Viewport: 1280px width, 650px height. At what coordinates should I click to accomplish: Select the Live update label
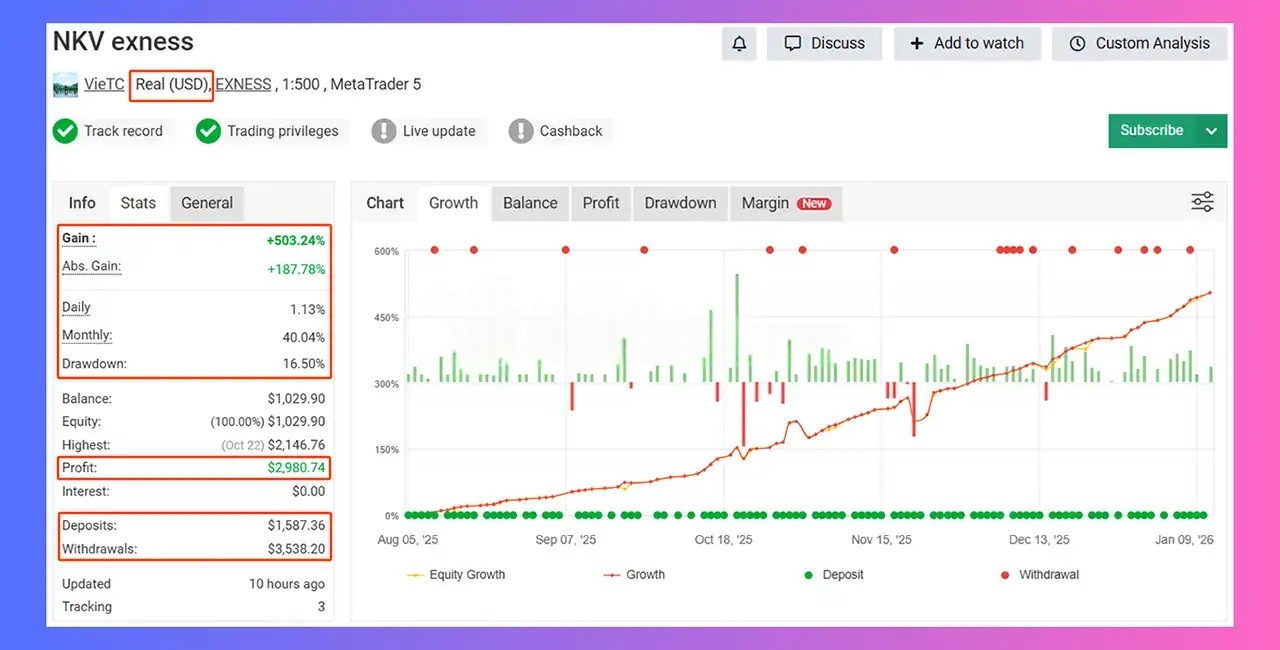(439, 131)
